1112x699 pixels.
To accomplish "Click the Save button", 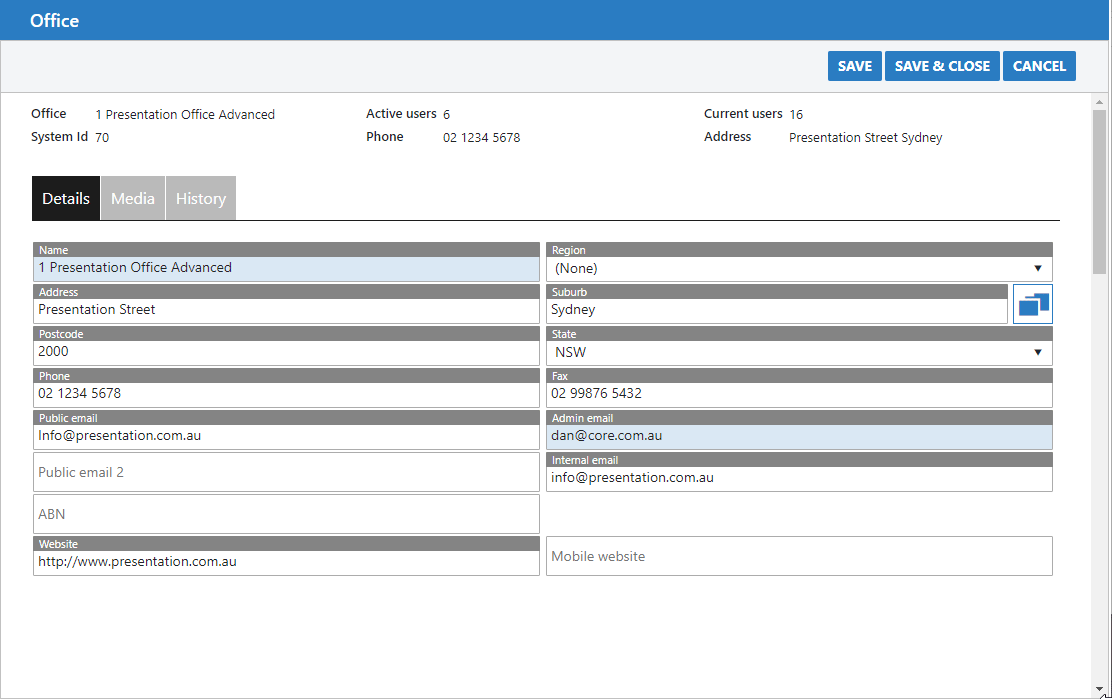I will tap(854, 66).
